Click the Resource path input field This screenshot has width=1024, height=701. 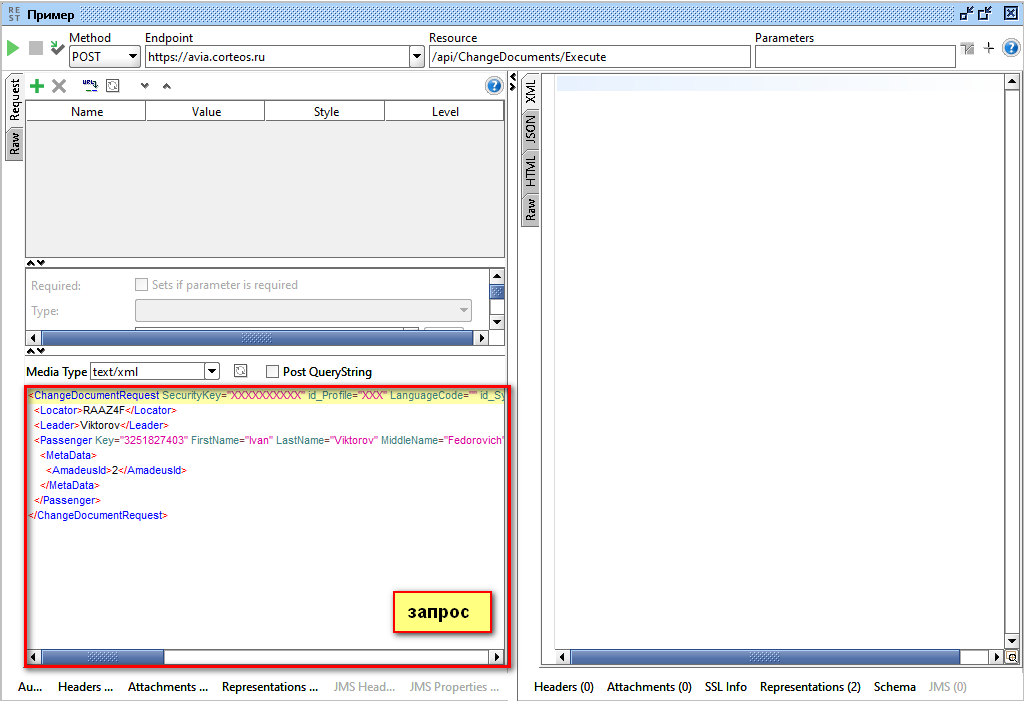pyautogui.click(x=589, y=57)
